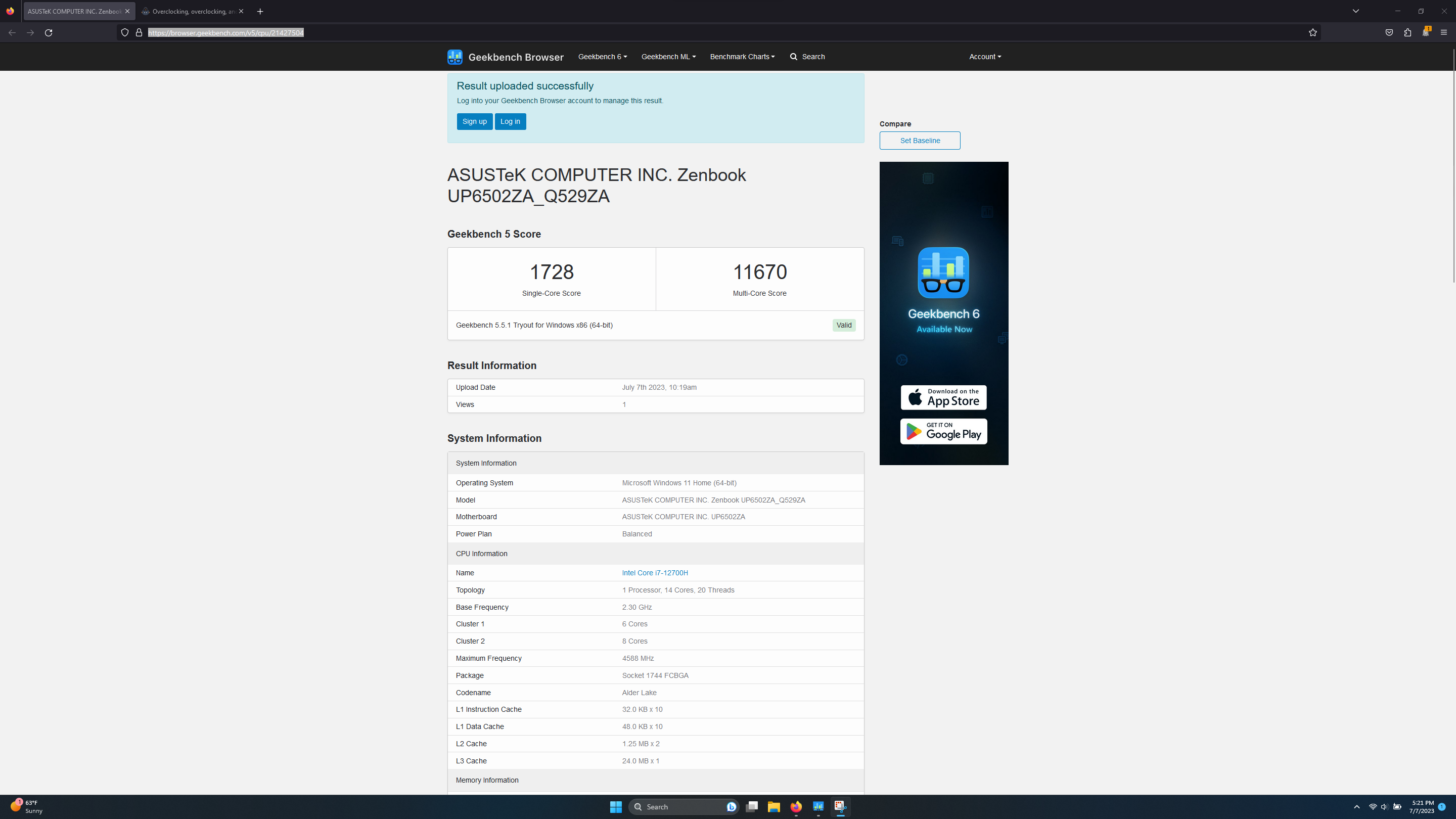Click the 1728 single-core score

[551, 272]
